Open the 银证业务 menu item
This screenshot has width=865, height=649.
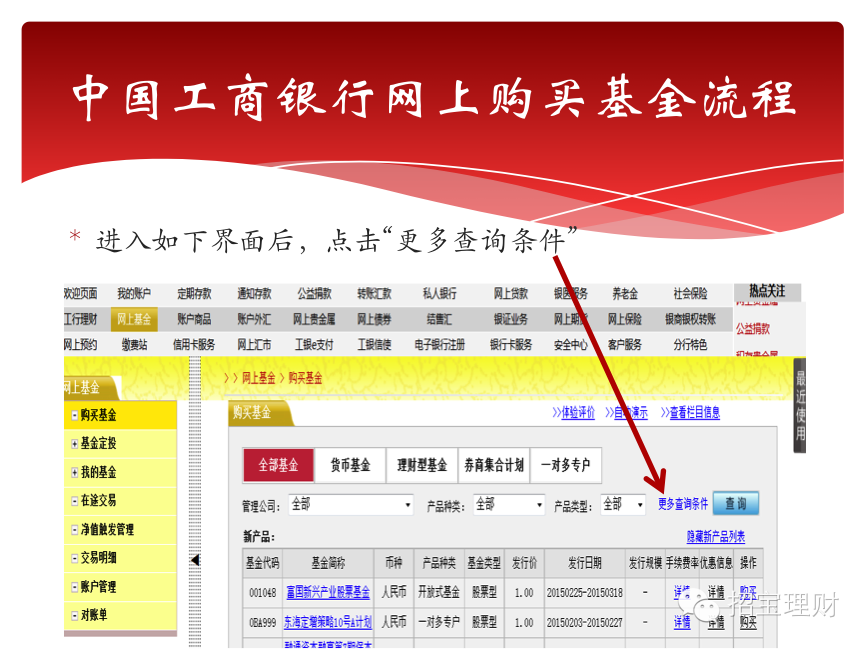(x=511, y=319)
